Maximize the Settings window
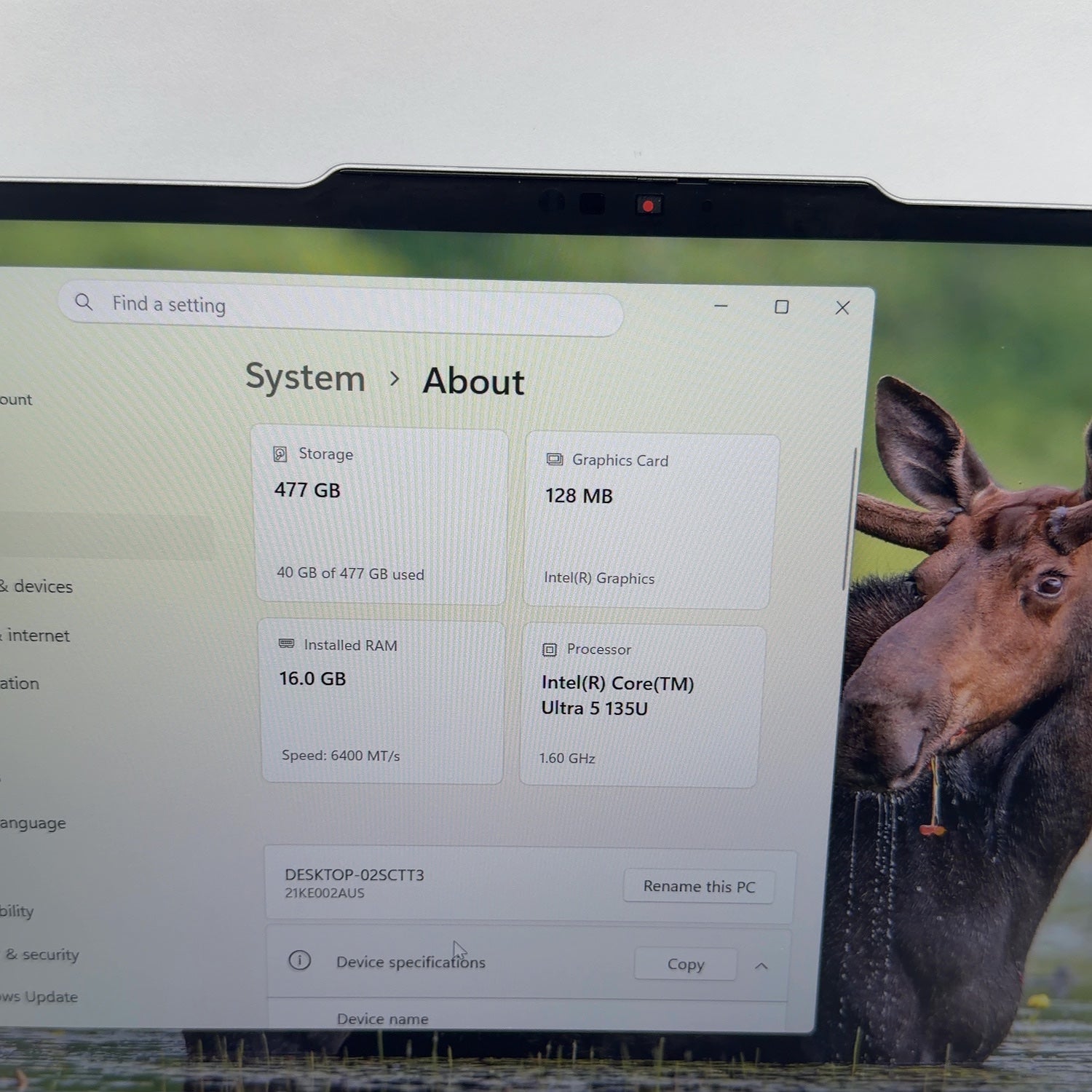The image size is (1092, 1092). click(782, 307)
